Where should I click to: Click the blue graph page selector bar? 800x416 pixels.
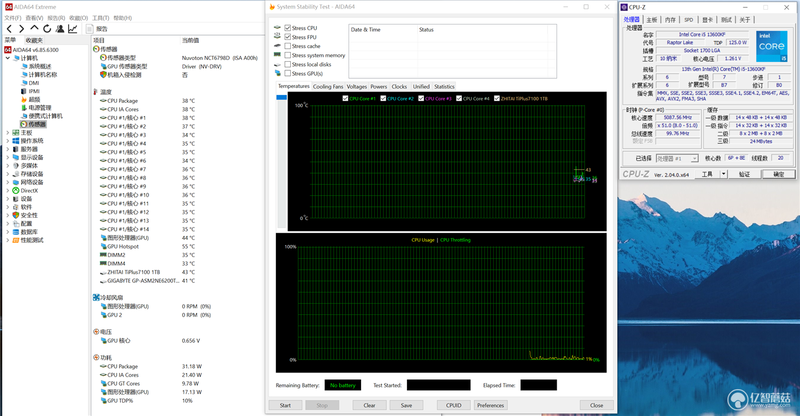point(282,97)
